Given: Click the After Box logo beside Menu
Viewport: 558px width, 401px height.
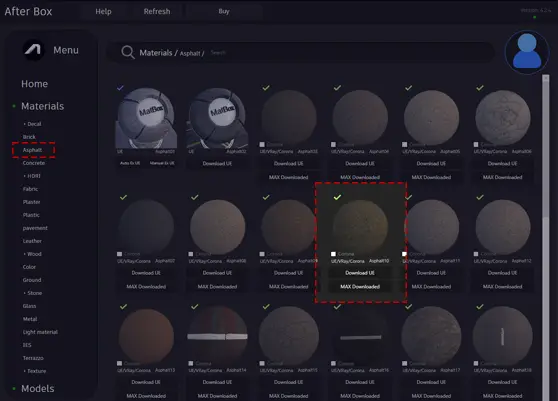Looking at the screenshot, I should point(33,50).
